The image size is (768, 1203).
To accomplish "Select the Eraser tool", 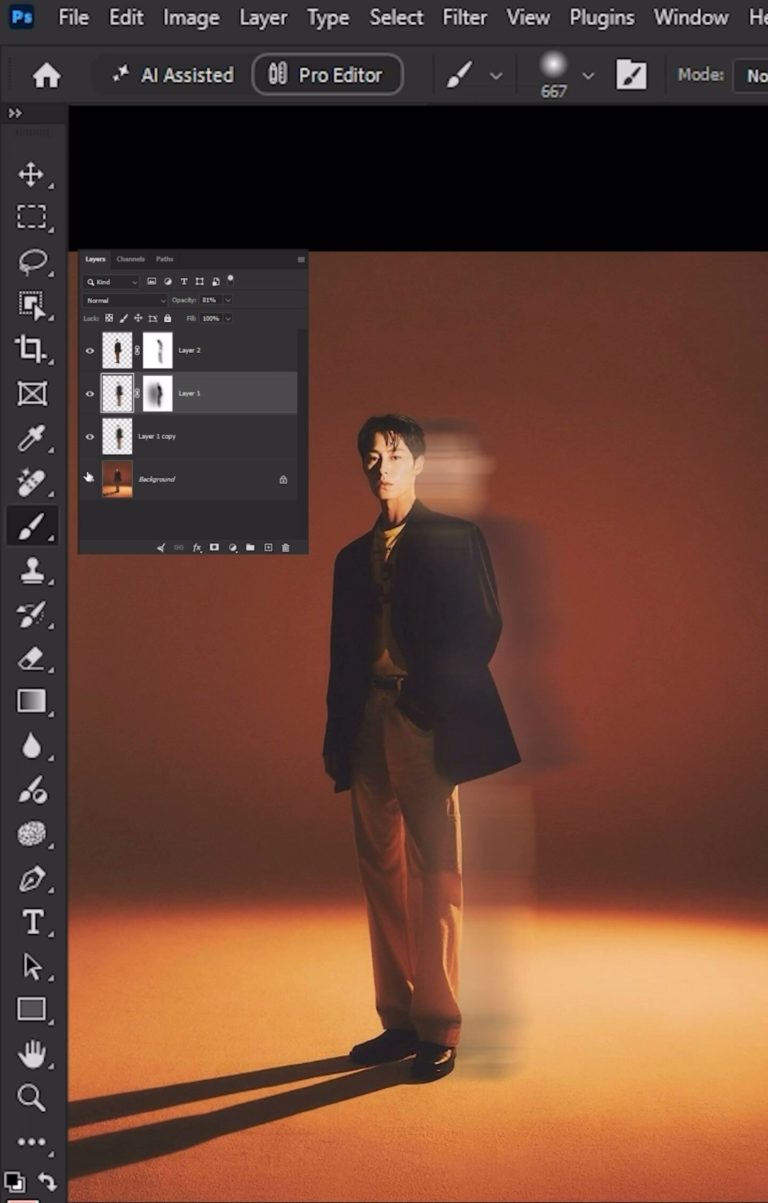I will point(31,658).
